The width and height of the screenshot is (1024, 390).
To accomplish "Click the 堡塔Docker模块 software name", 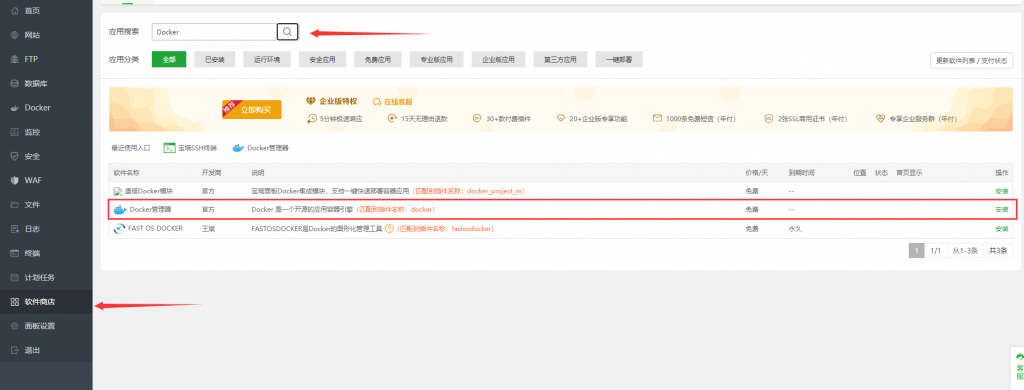I will 149,191.
